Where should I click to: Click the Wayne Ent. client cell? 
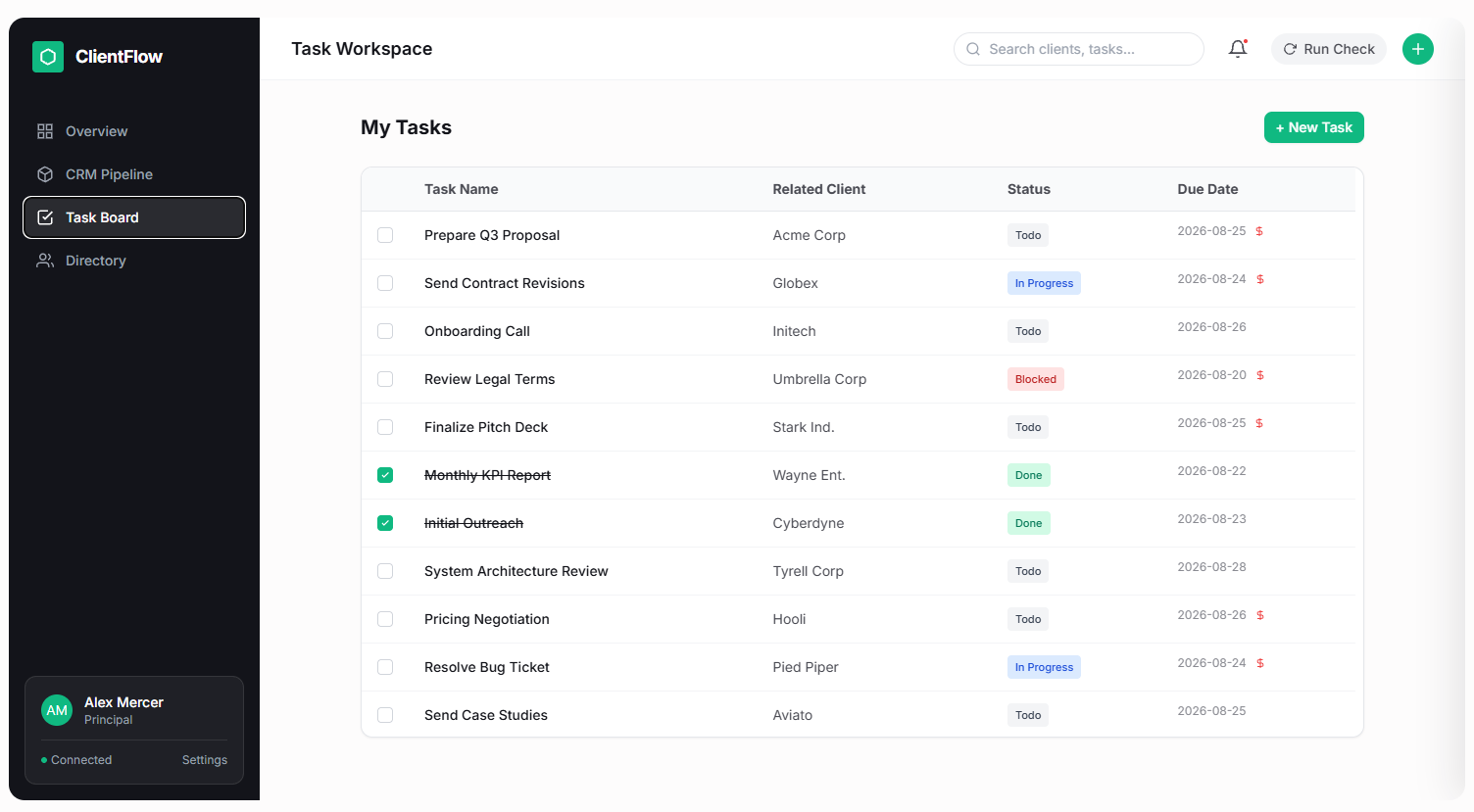(x=809, y=475)
